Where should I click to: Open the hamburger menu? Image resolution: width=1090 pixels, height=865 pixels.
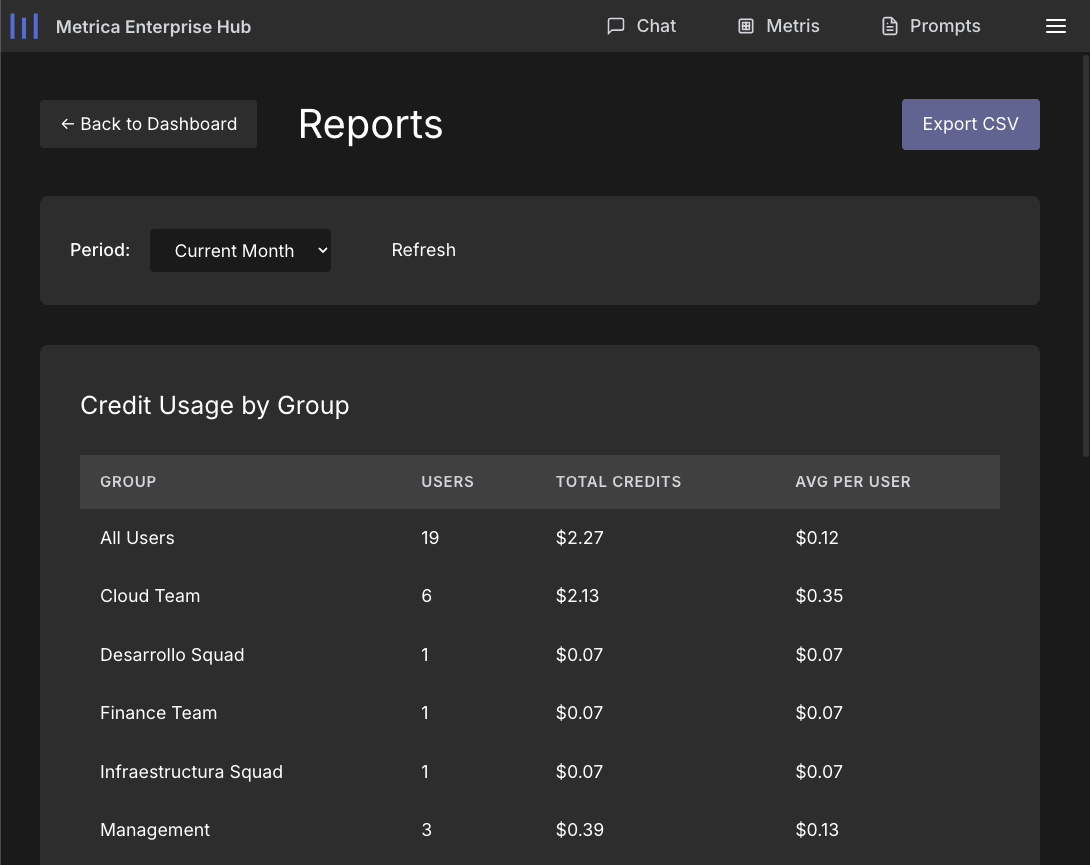(1056, 27)
